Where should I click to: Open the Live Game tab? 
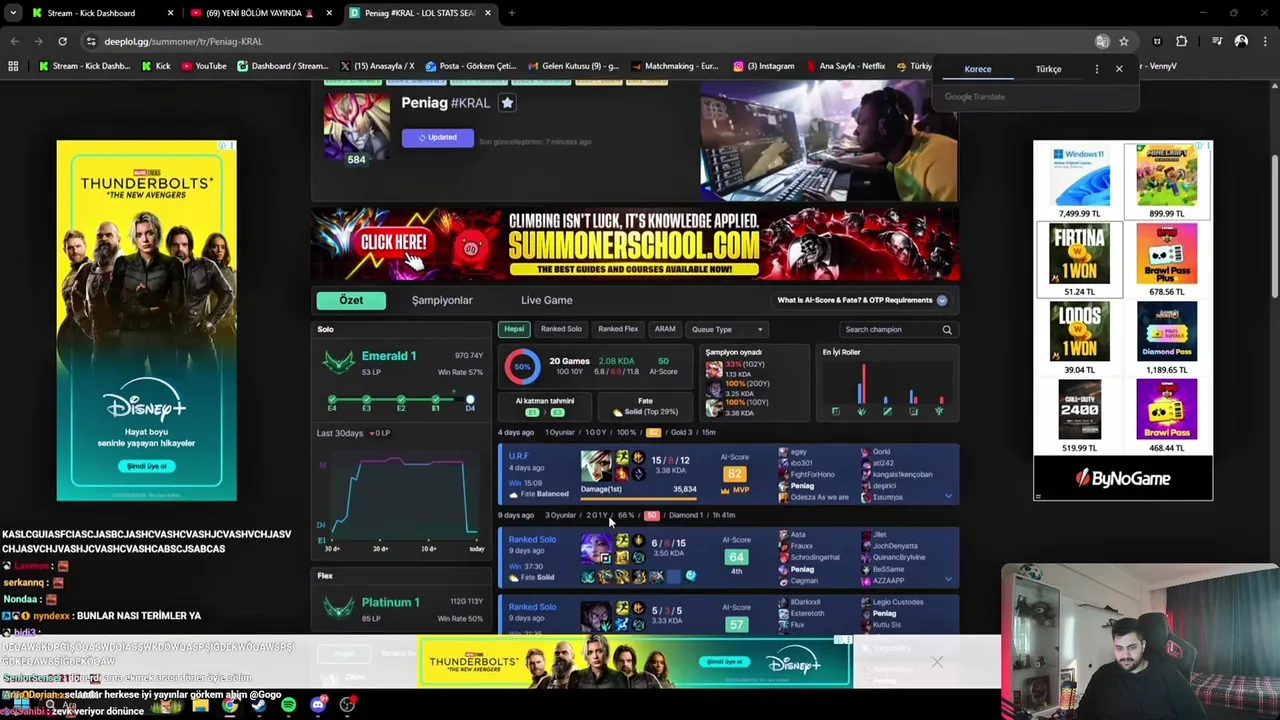tap(546, 300)
